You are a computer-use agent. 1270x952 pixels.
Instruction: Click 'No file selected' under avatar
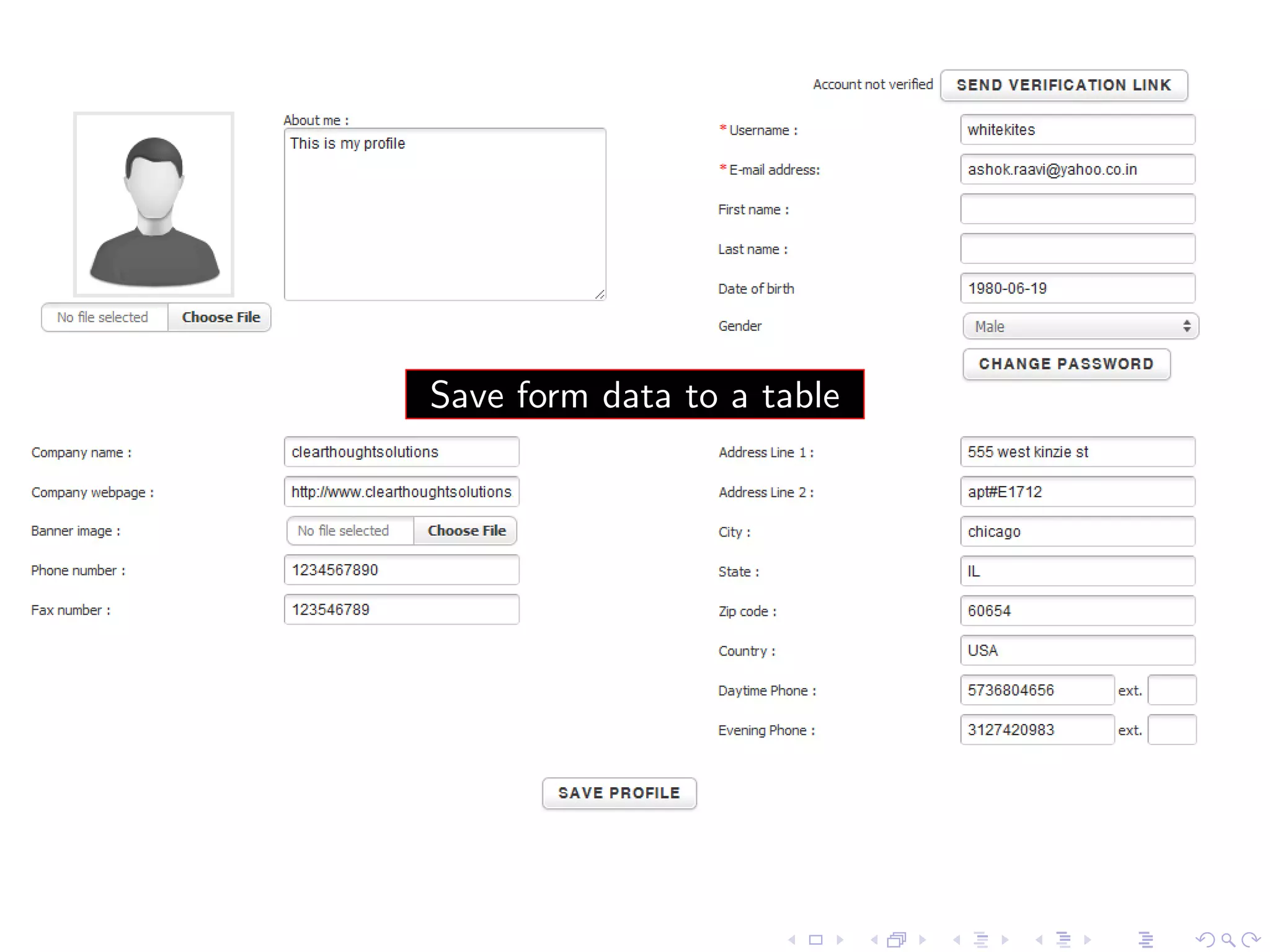[103, 317]
